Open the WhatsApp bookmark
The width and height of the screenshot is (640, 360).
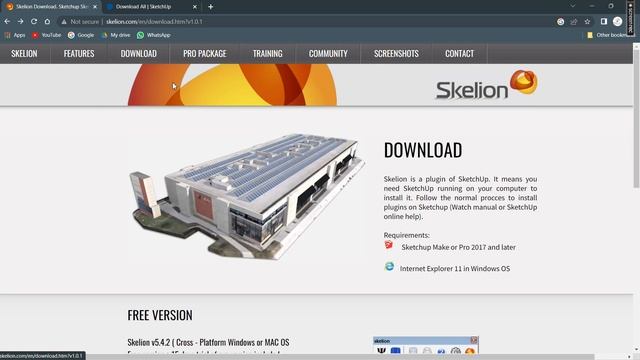tap(154, 35)
